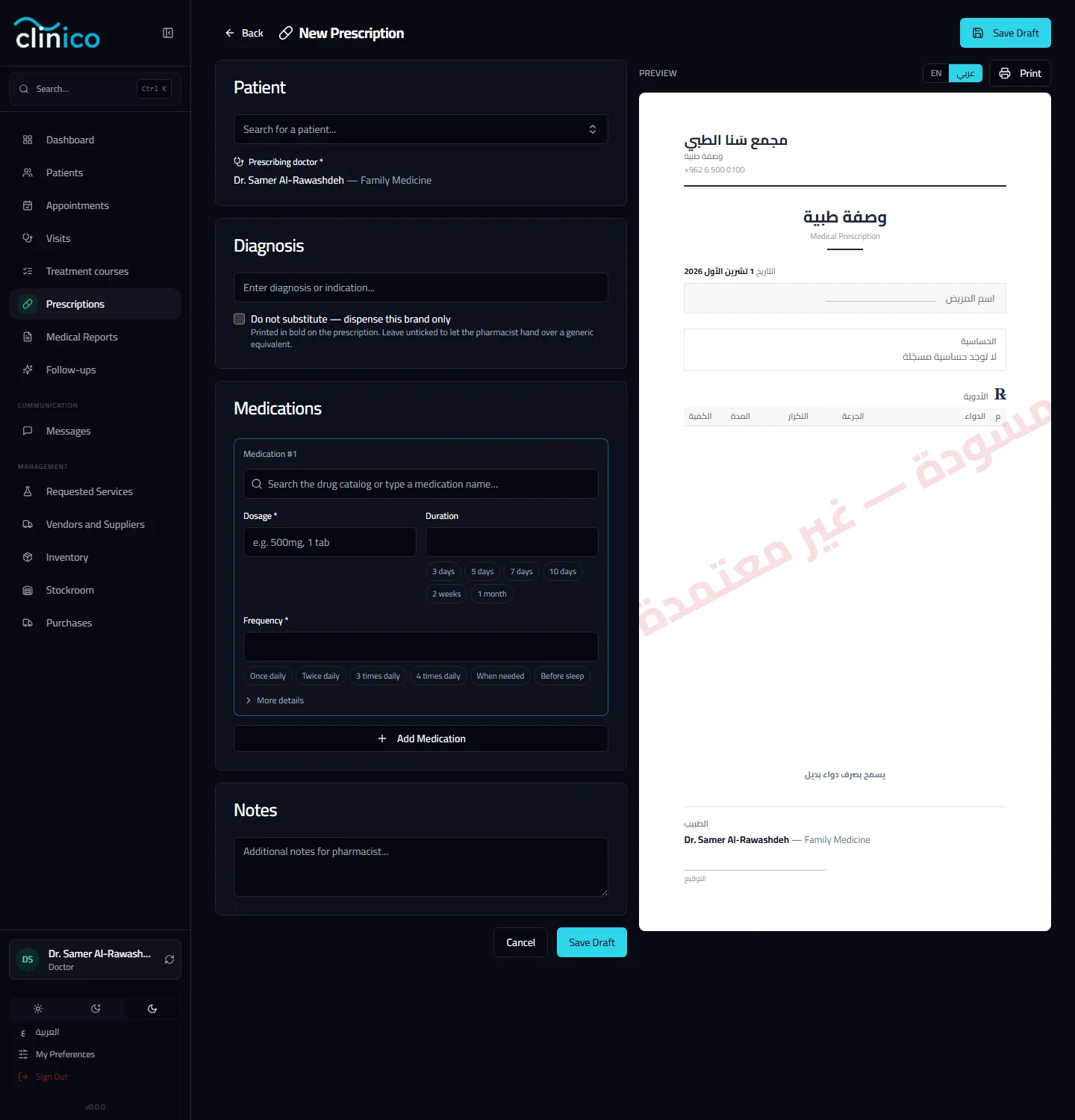Screen dimensions: 1075x1120
Task: Choose the 10 days duration chip
Action: coord(563,572)
